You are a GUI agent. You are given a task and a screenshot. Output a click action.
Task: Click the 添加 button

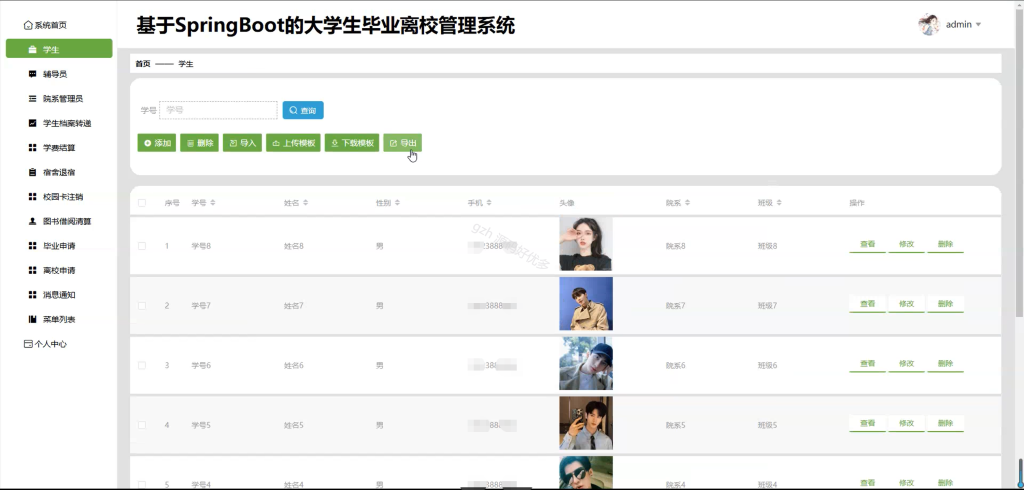(157, 143)
